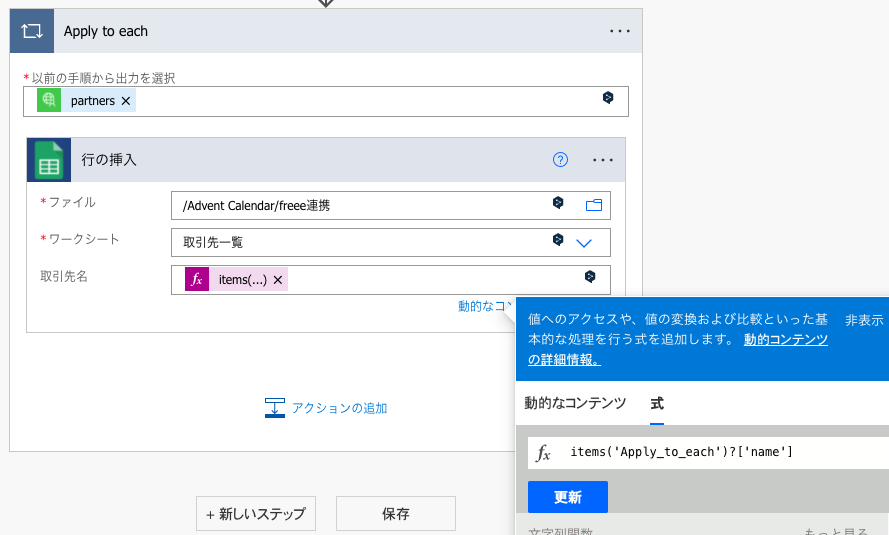
Task: Click the expression input box
Action: click(708, 452)
